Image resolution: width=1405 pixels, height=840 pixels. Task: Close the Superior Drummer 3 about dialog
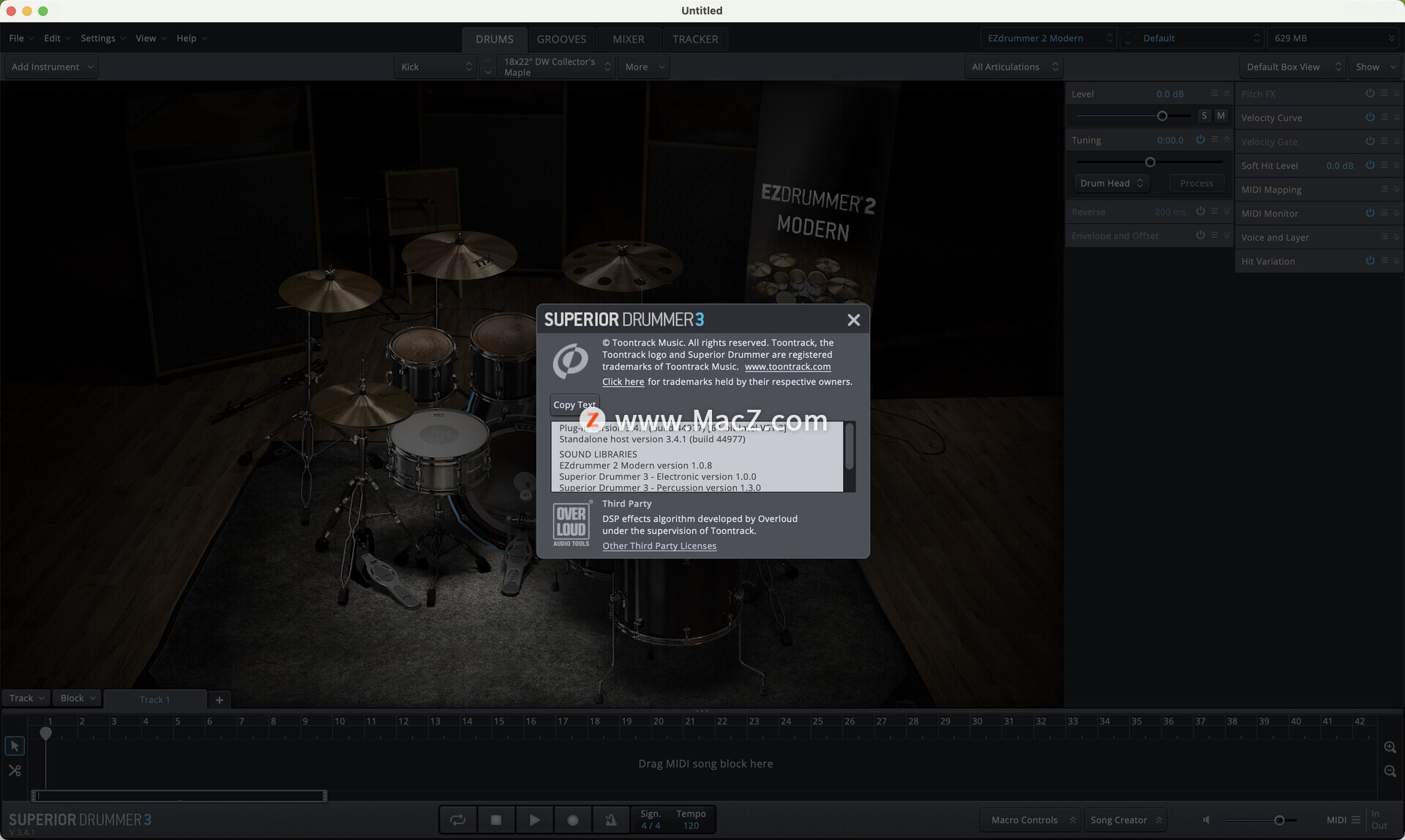853,320
